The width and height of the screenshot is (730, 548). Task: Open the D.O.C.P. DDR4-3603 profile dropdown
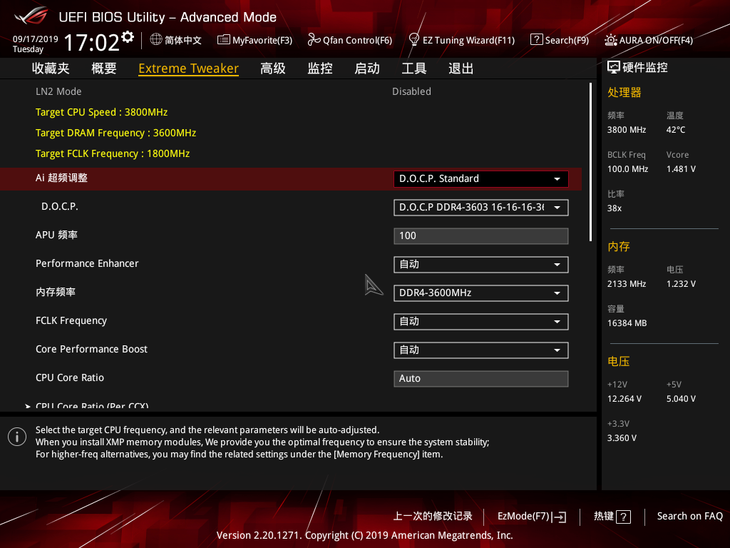tap(480, 208)
